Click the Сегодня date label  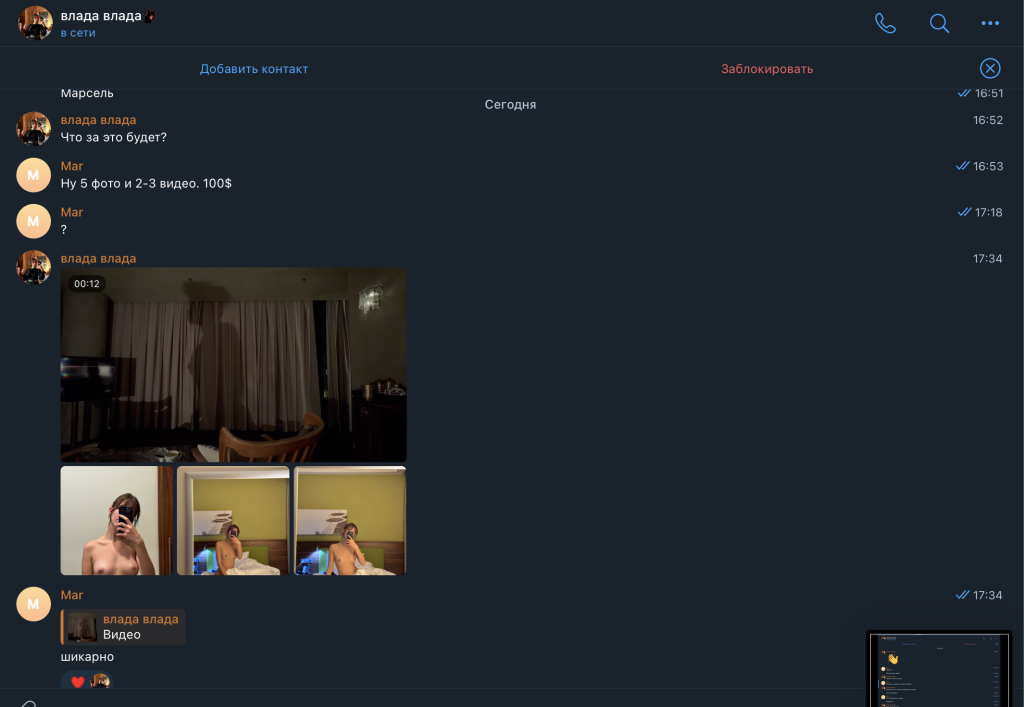pos(510,104)
